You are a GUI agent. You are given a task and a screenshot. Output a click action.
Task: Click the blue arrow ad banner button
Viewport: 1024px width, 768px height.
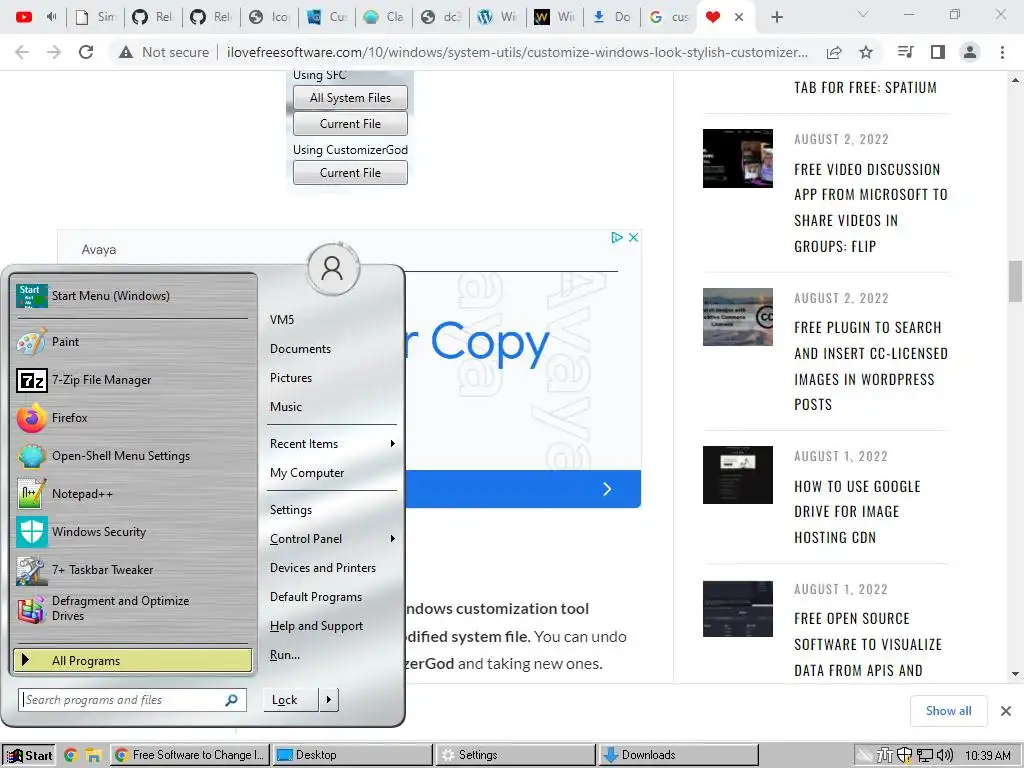(x=522, y=489)
